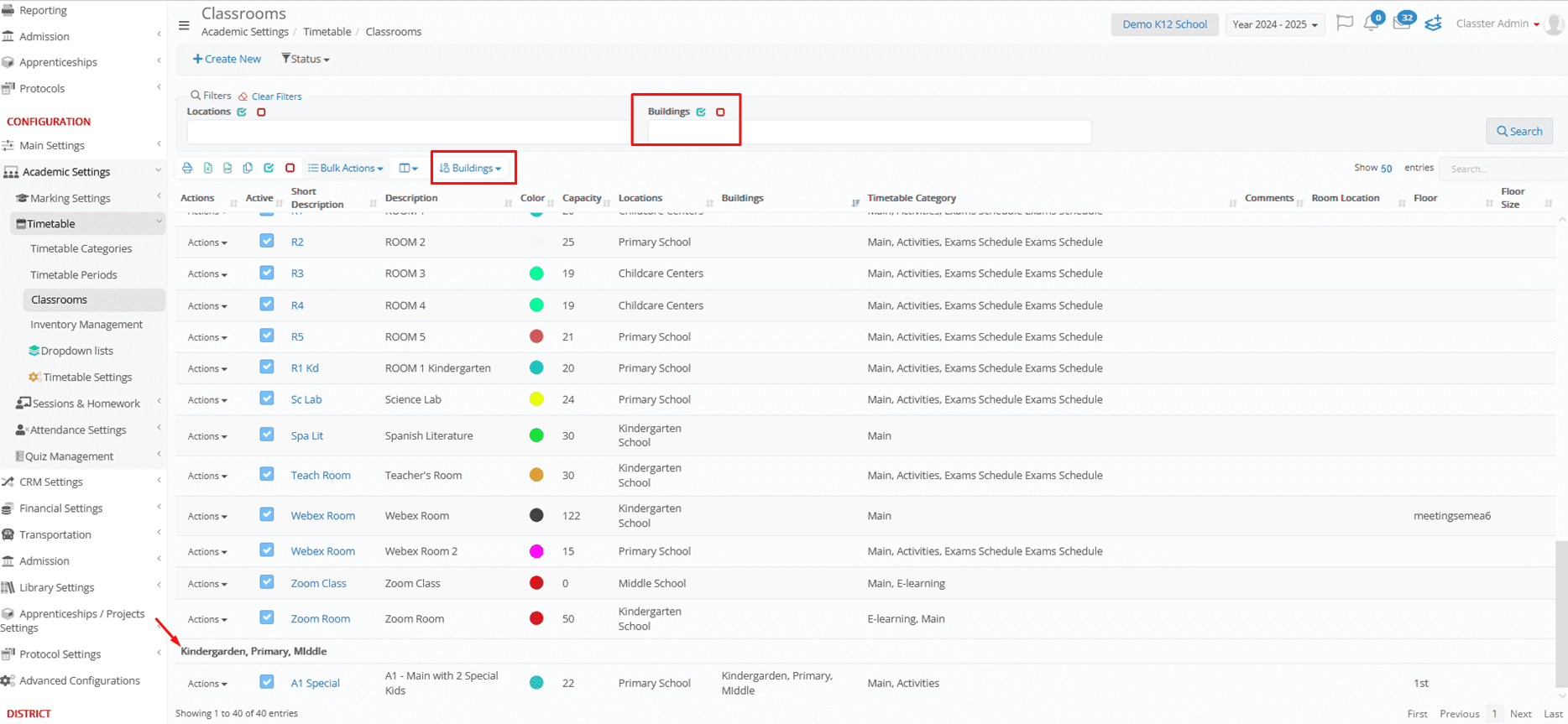Toggle the Active checkbox for Teach Room
The width and height of the screenshot is (1568, 724).
coord(267,474)
